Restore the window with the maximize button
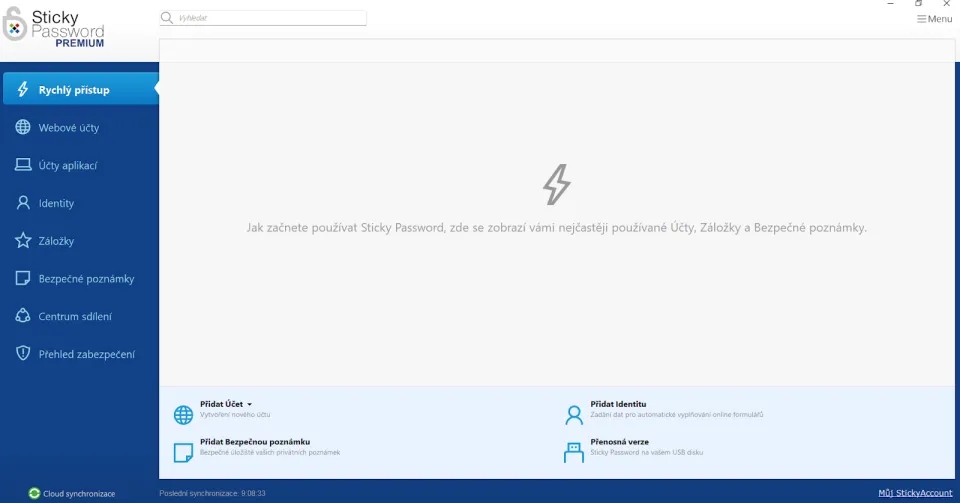This screenshot has width=960, height=503. [918, 4]
